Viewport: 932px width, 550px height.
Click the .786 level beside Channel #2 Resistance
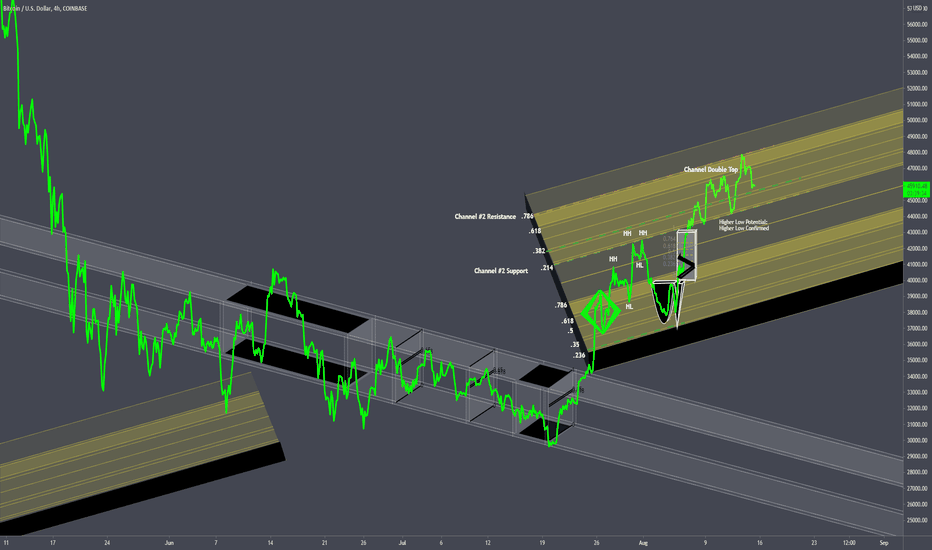click(x=527, y=216)
